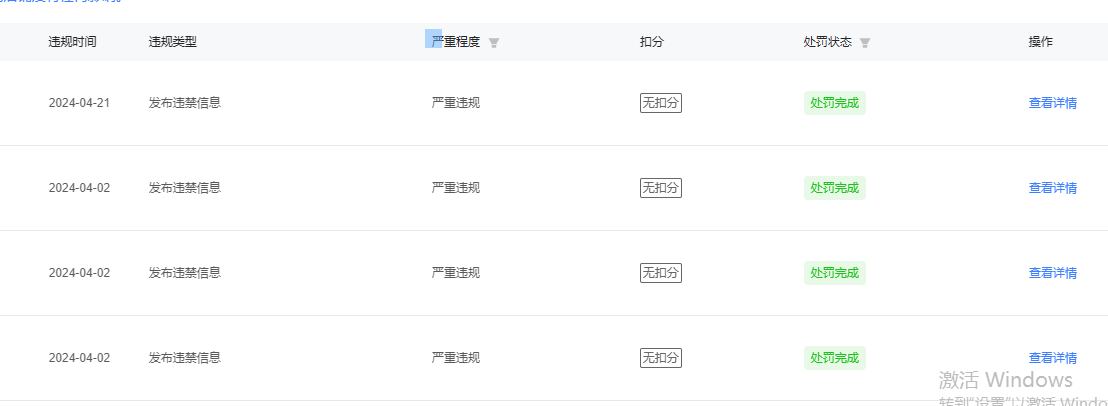Click 发布违禁信息 in the 2024-04-21 row

(x=185, y=103)
